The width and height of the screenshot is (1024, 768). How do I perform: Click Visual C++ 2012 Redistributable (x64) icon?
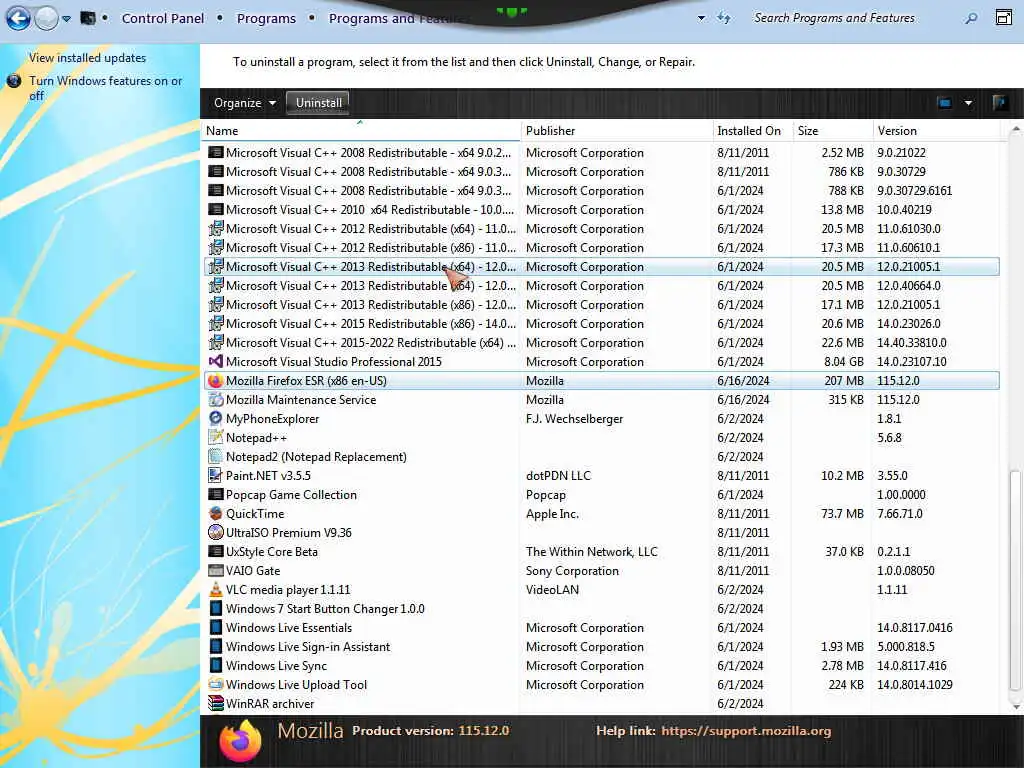point(216,229)
